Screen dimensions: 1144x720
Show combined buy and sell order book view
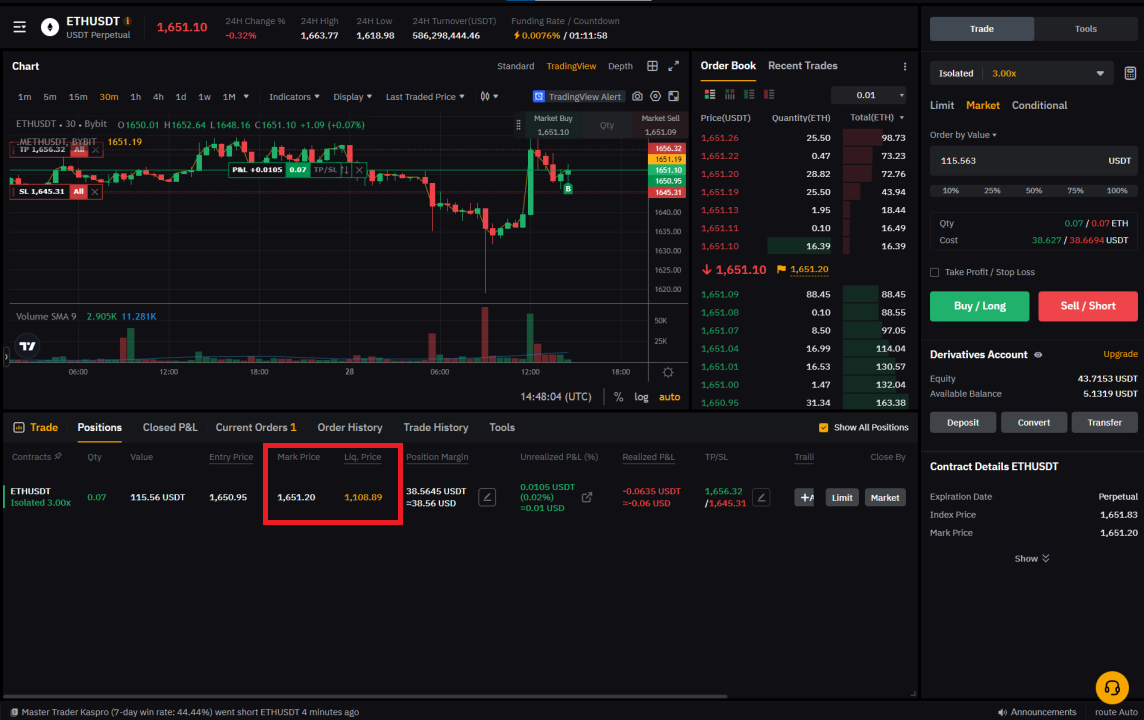tap(709, 95)
